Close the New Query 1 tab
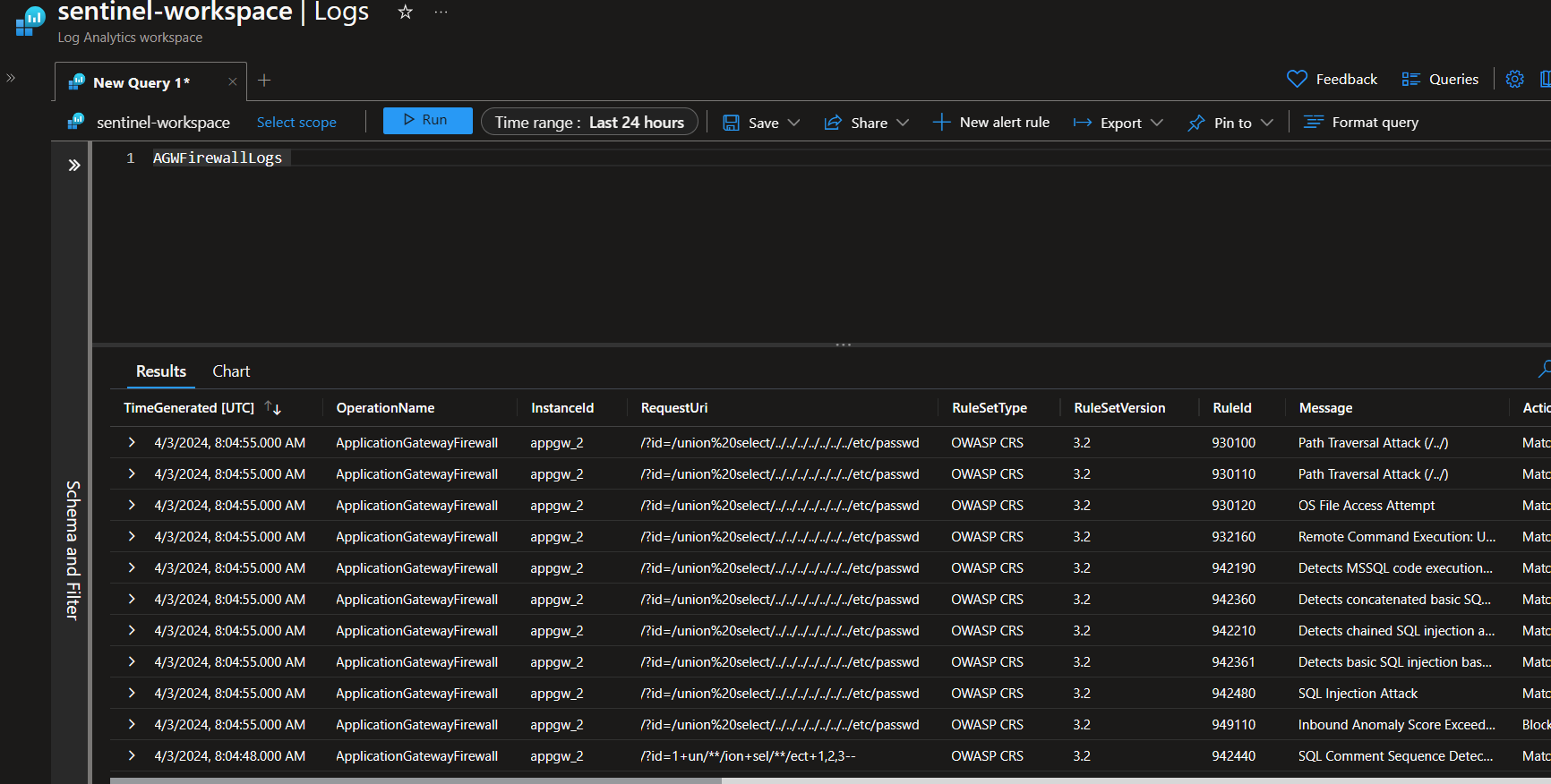1551x784 pixels. [x=233, y=81]
